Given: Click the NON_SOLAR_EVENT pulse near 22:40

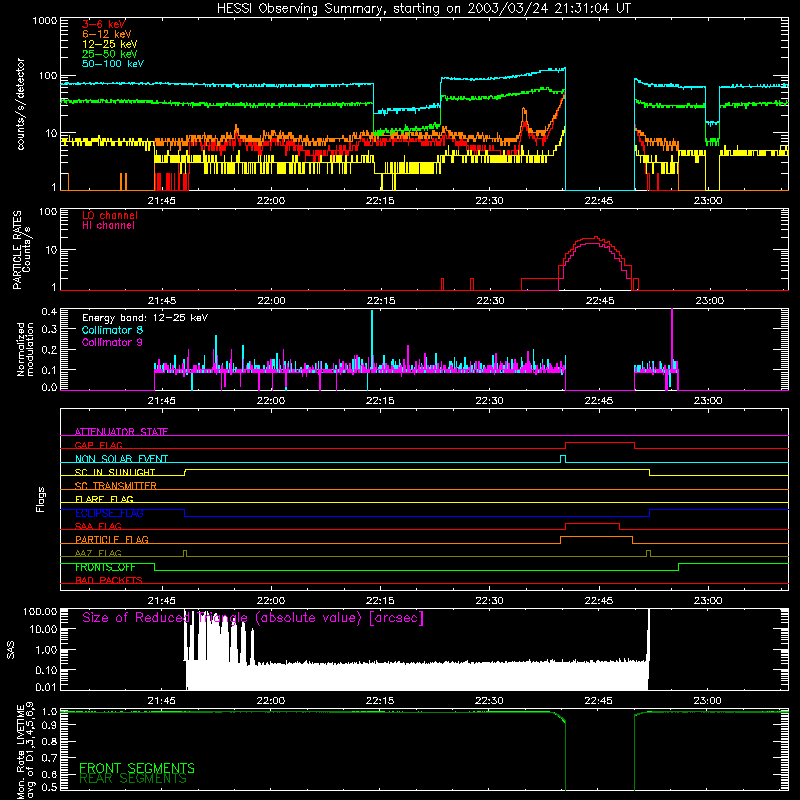Looking at the screenshot, I should (563, 459).
